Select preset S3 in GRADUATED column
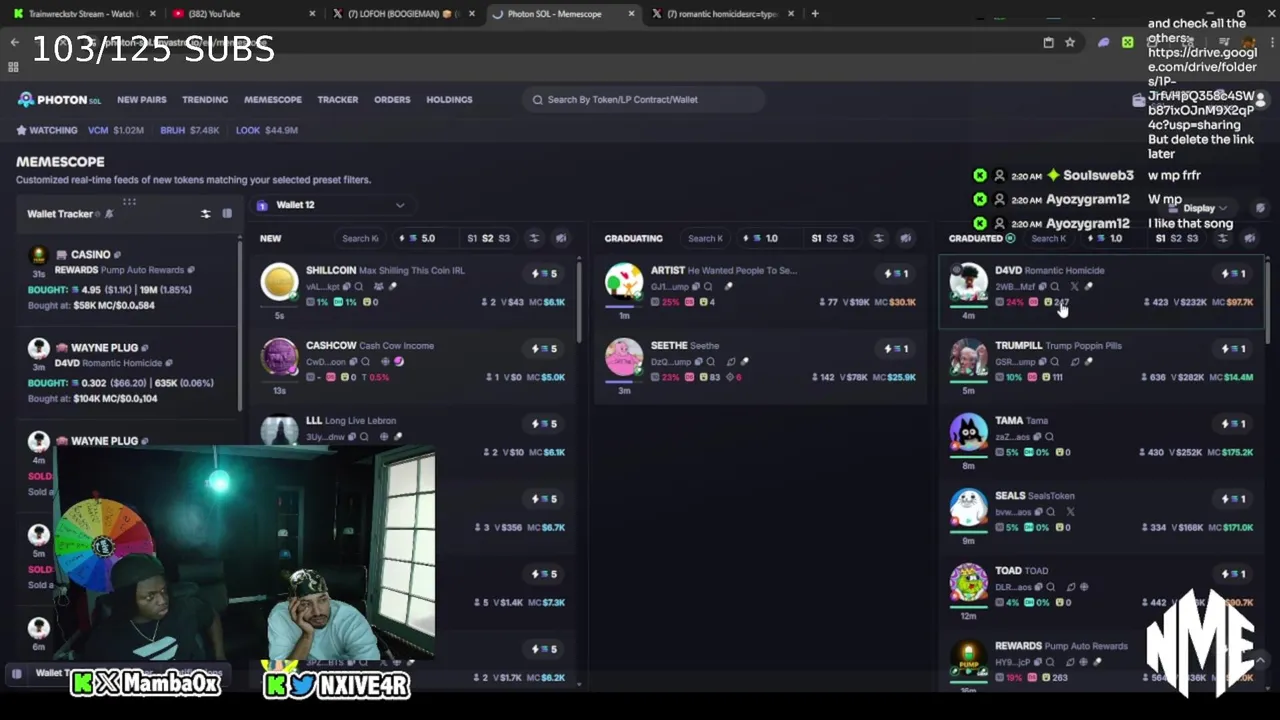The image size is (1280, 720). 1192,239
